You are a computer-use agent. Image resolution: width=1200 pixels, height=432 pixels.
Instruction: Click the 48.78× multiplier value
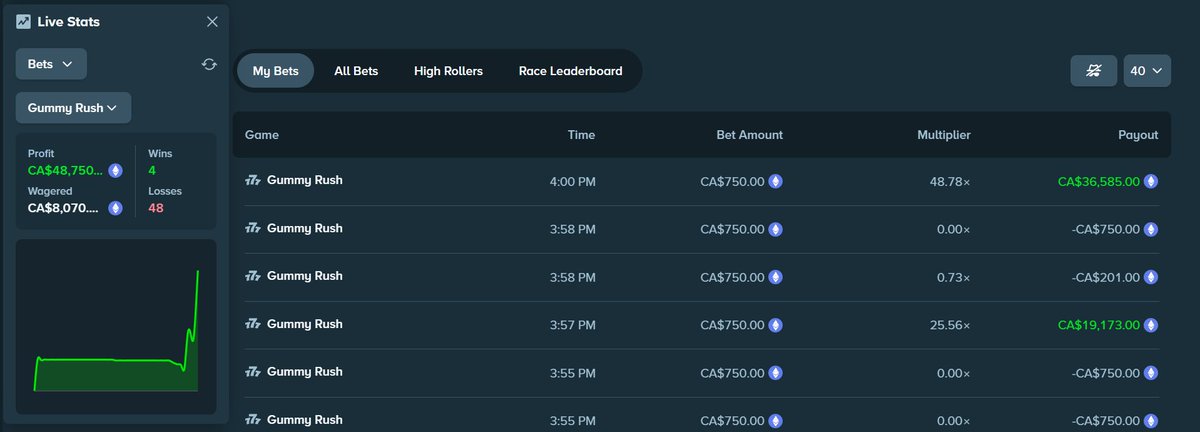pos(949,182)
